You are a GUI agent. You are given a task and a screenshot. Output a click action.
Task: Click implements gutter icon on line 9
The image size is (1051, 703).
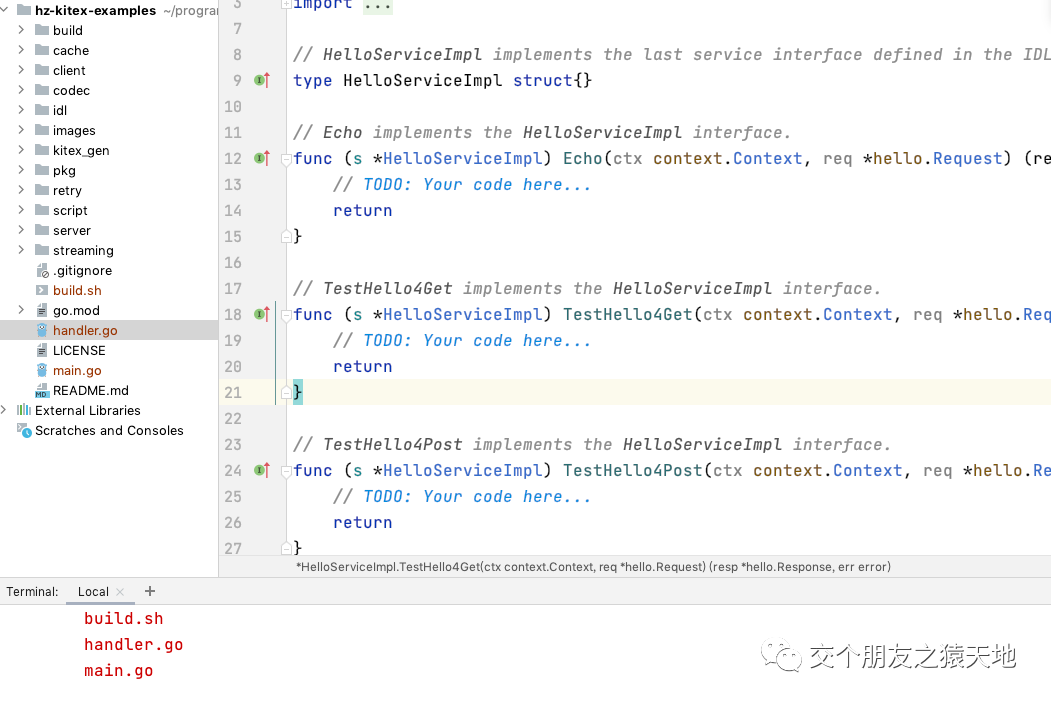262,80
